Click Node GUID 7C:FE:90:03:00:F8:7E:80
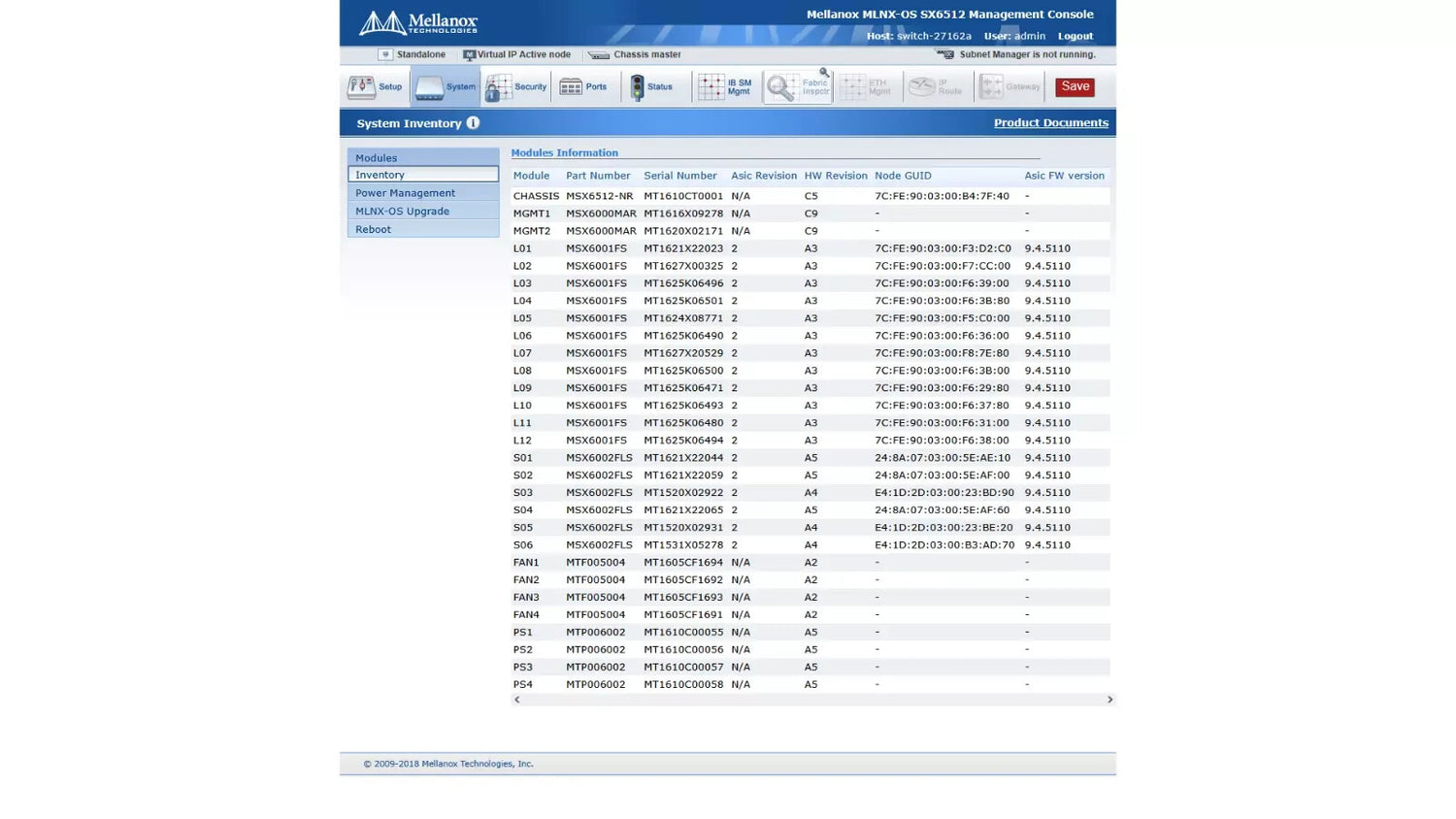The height and width of the screenshot is (819, 1456). [x=942, y=353]
